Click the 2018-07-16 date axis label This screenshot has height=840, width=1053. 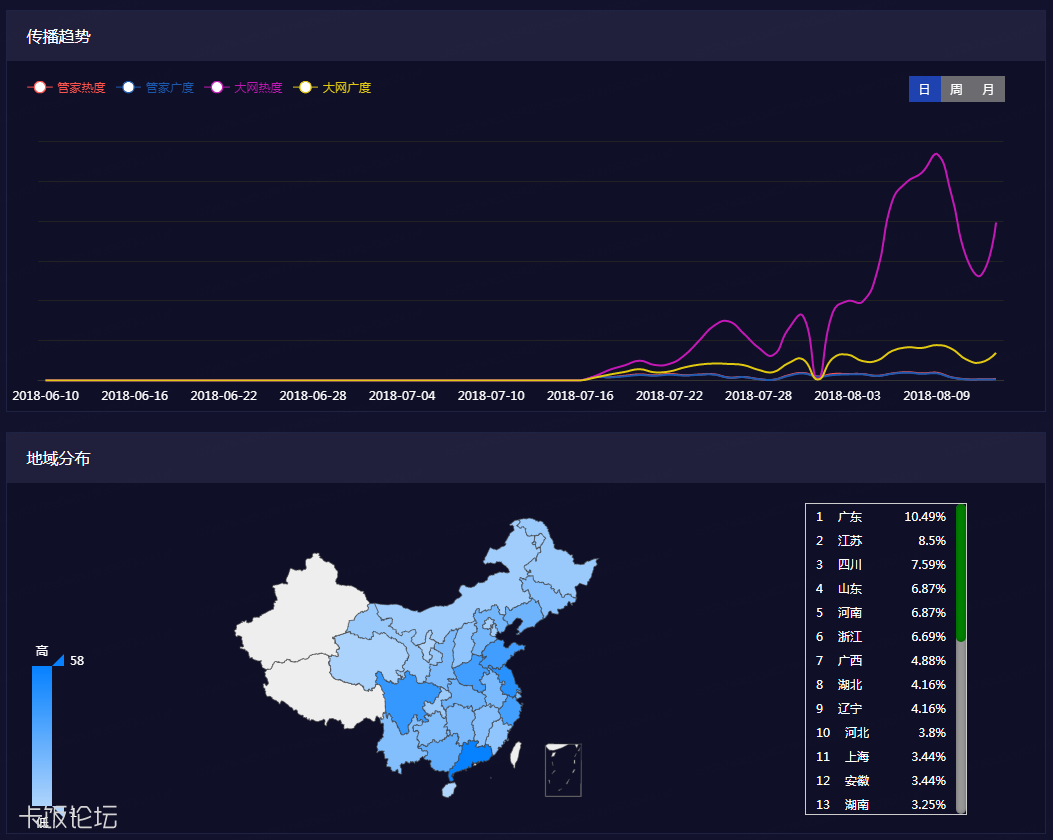[580, 396]
